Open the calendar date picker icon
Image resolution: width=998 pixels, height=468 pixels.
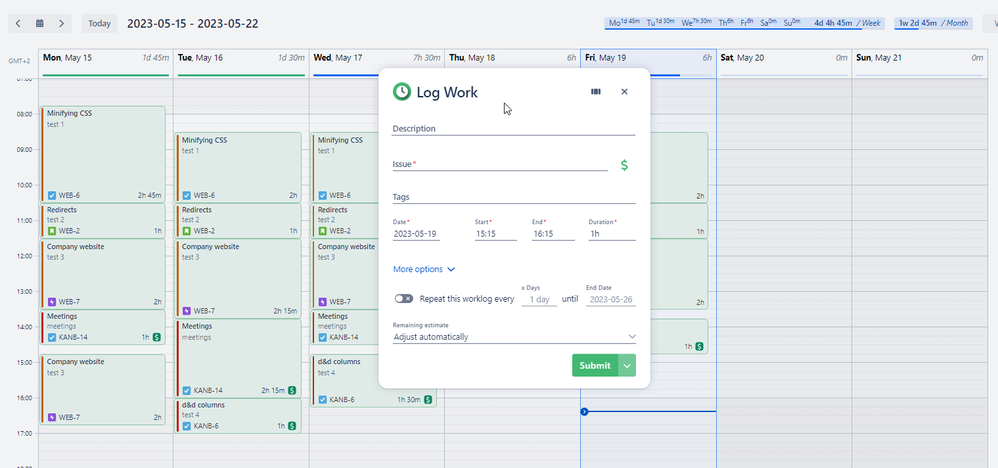(39, 24)
